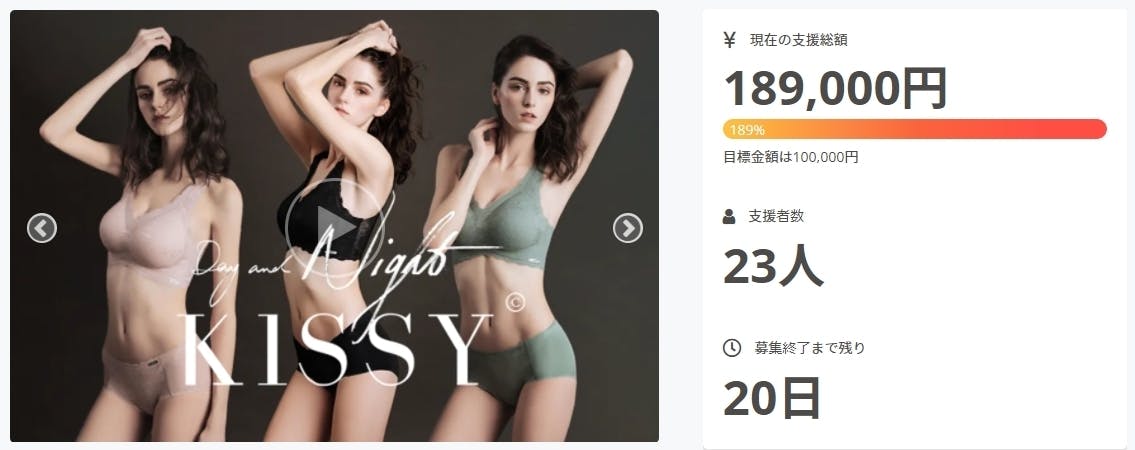Click the supporter person icon

729,216
